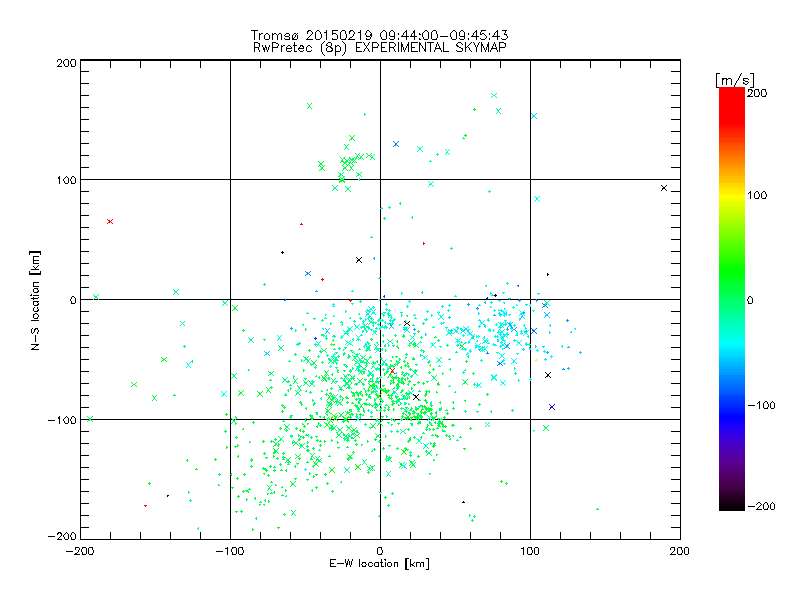Screen dimensions: 800x600
Task: Click the colorbar label '-200' at the bottom
Action: 761,506
